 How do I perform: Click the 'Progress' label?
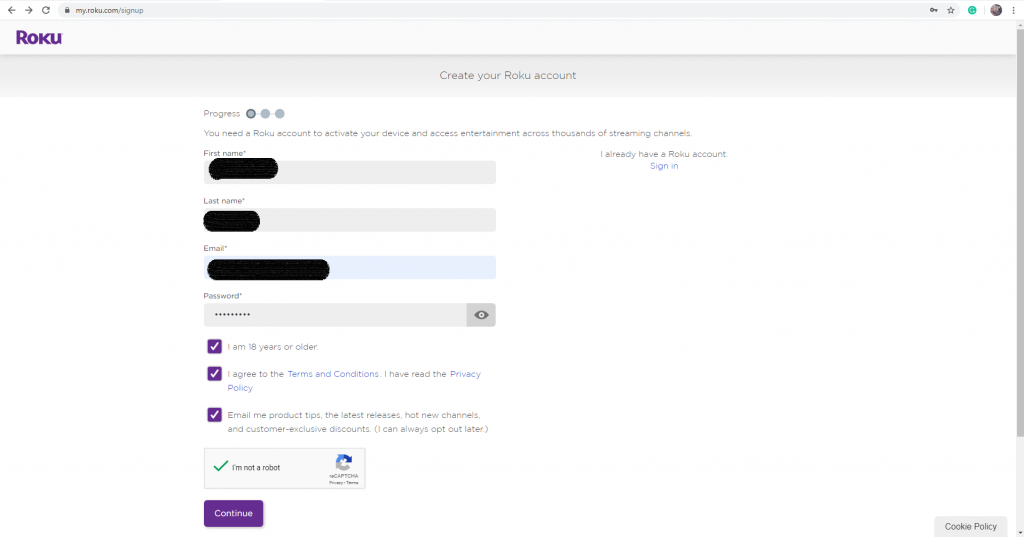point(222,114)
